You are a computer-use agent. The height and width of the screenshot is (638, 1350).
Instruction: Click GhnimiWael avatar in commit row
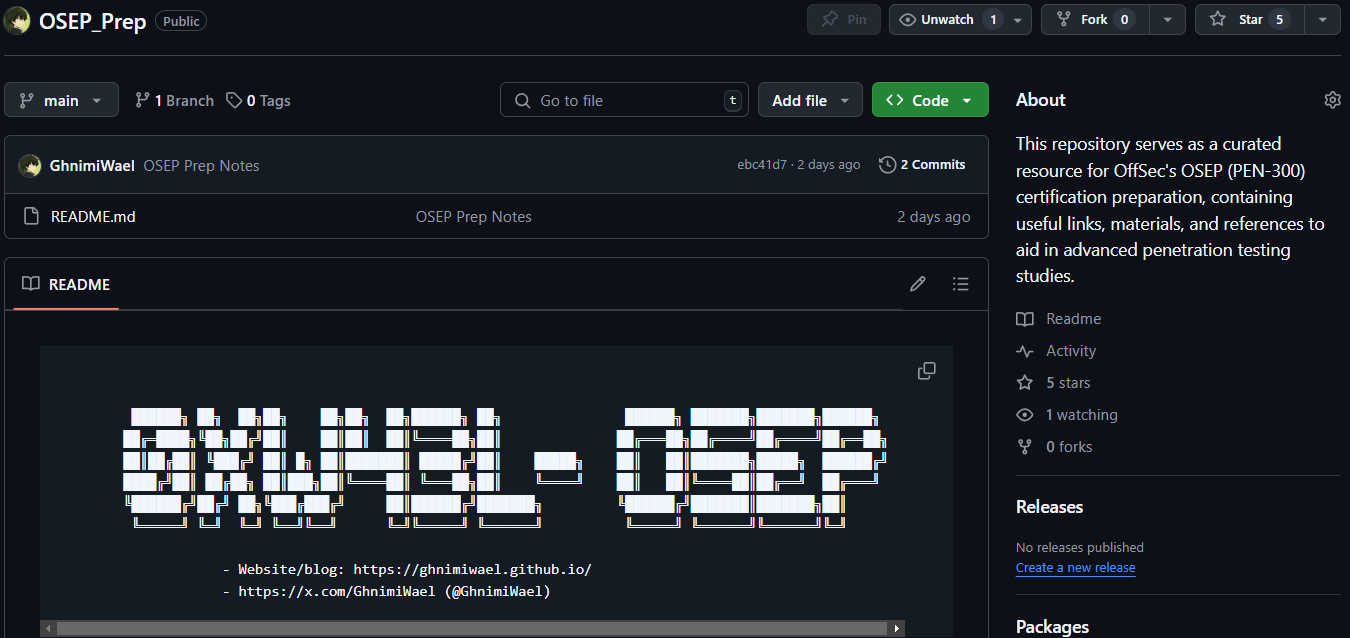tap(30, 166)
